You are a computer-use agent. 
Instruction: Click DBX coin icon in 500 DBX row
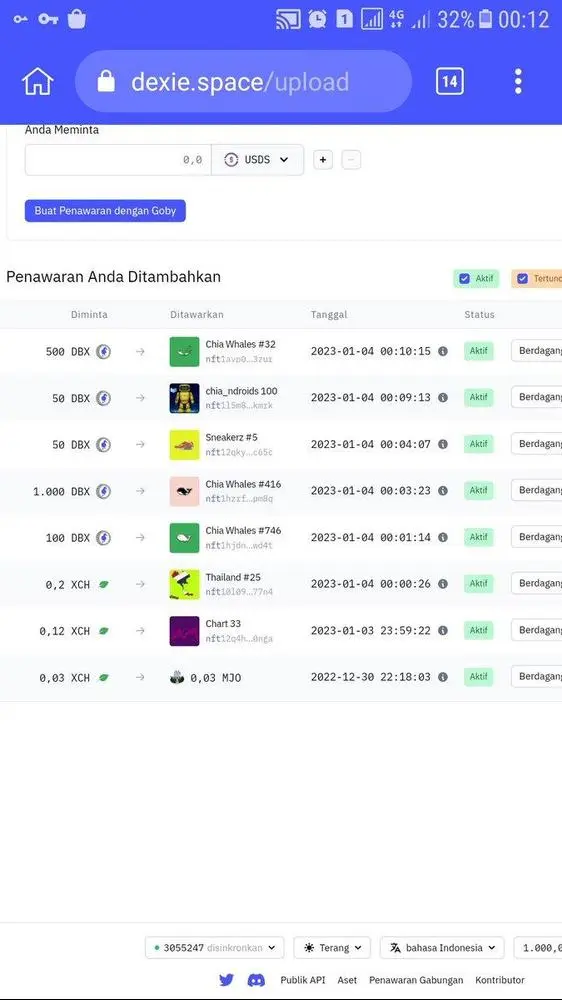pyautogui.click(x=103, y=351)
